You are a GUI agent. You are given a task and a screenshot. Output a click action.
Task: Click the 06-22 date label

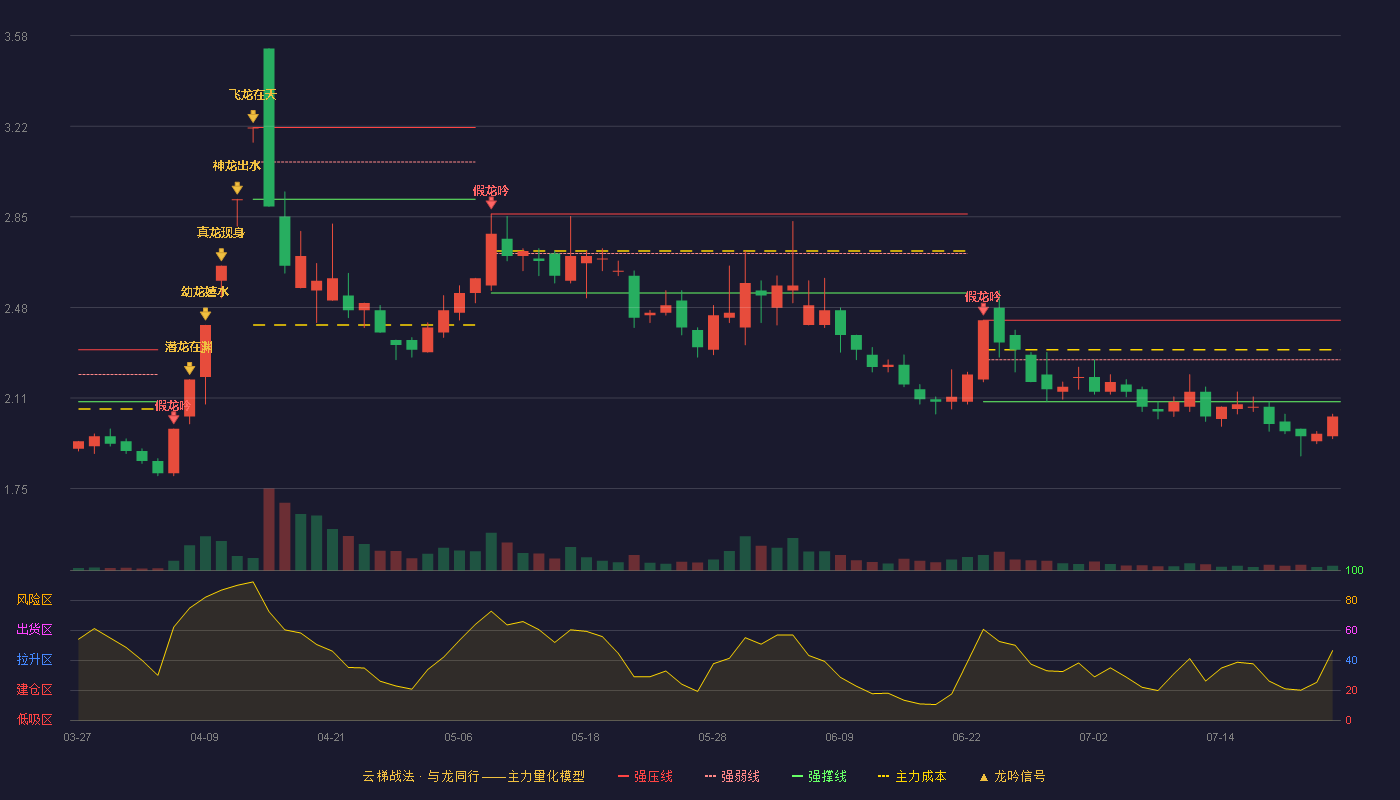966,737
